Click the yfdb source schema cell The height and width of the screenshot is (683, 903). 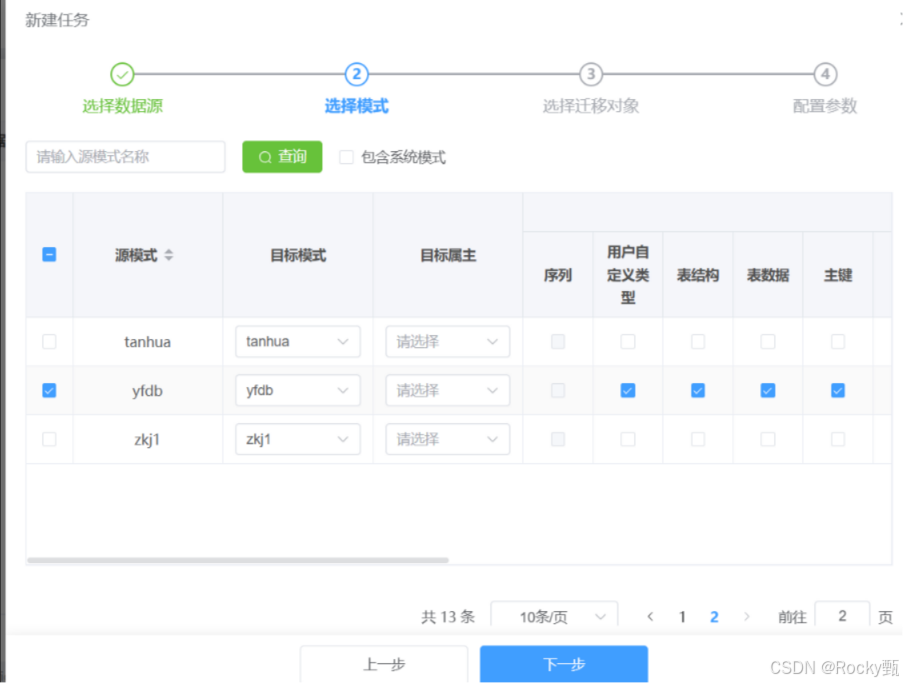pos(147,390)
